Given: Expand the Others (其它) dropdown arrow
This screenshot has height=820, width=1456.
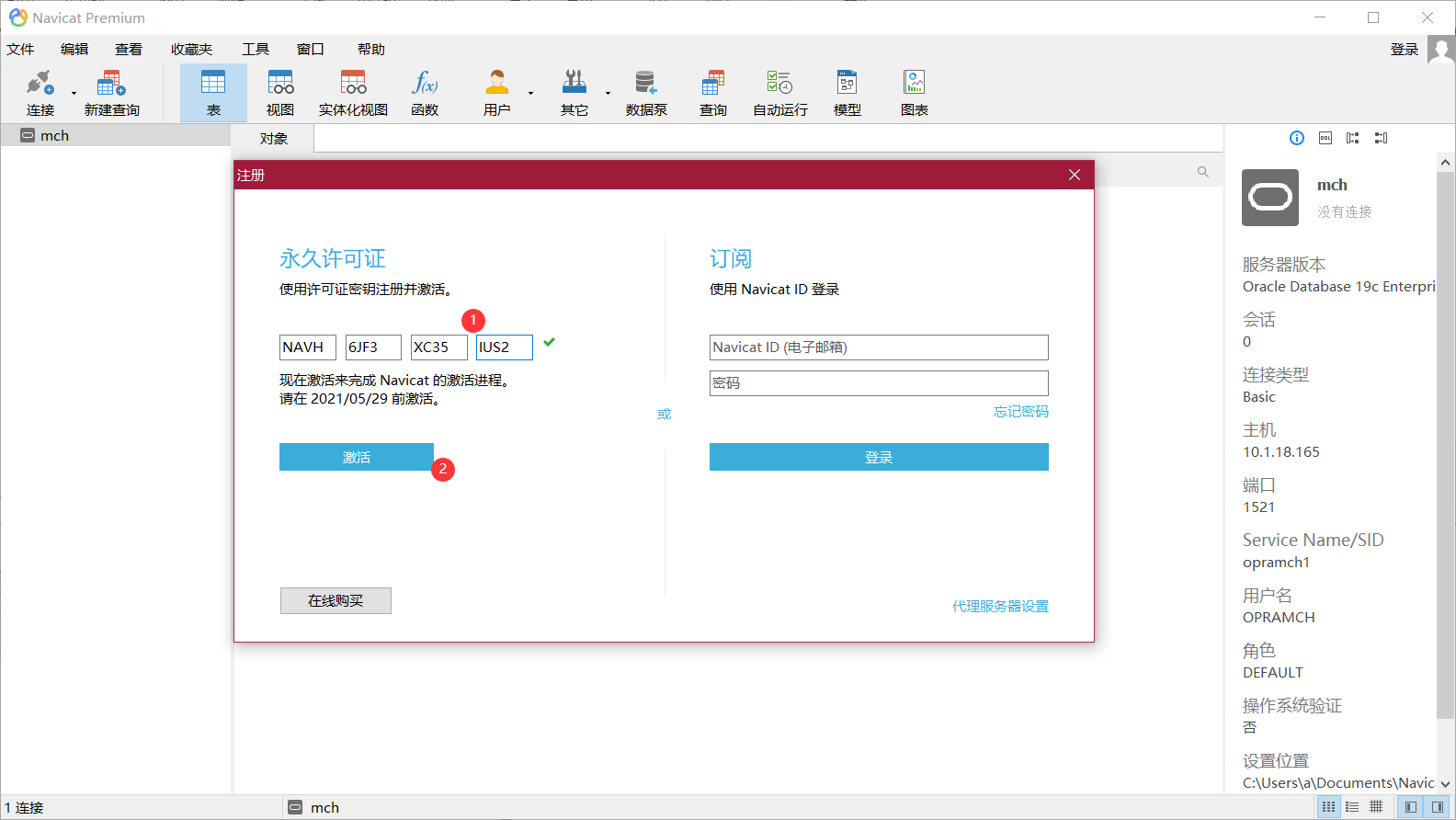Looking at the screenshot, I should pos(608,93).
